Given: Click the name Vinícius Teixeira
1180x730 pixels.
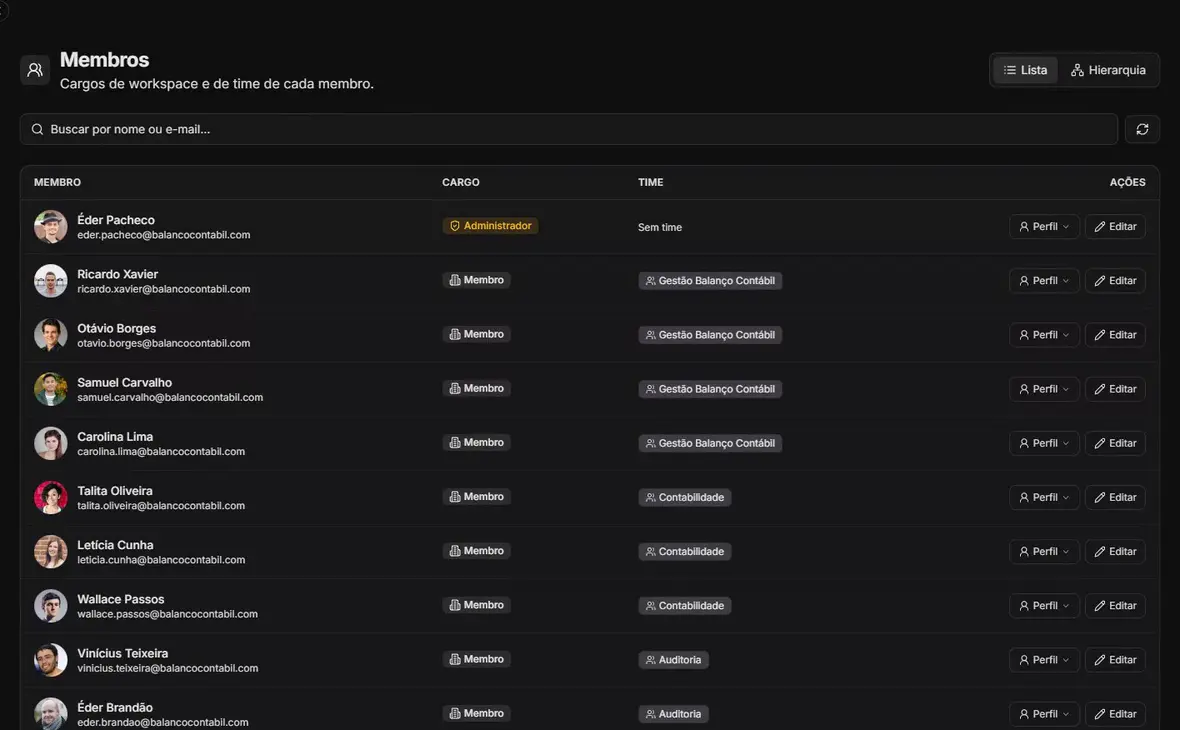Looking at the screenshot, I should (x=123, y=653).
